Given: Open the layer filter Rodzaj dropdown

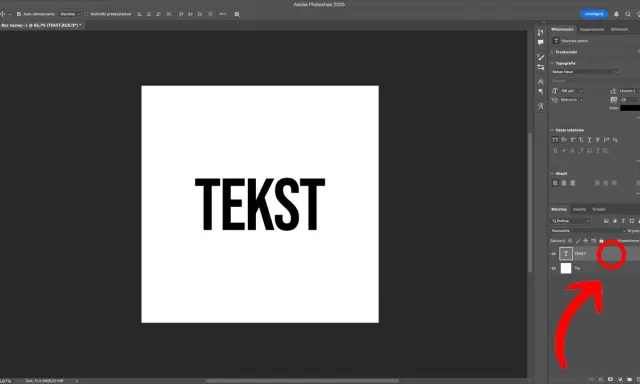Looking at the screenshot, I should (x=571, y=221).
